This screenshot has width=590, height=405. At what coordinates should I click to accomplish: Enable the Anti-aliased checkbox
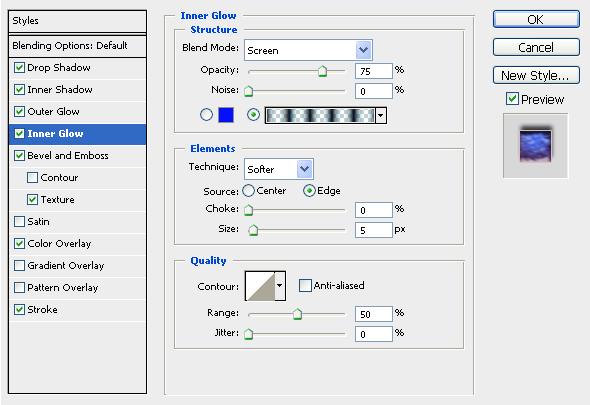click(x=305, y=286)
